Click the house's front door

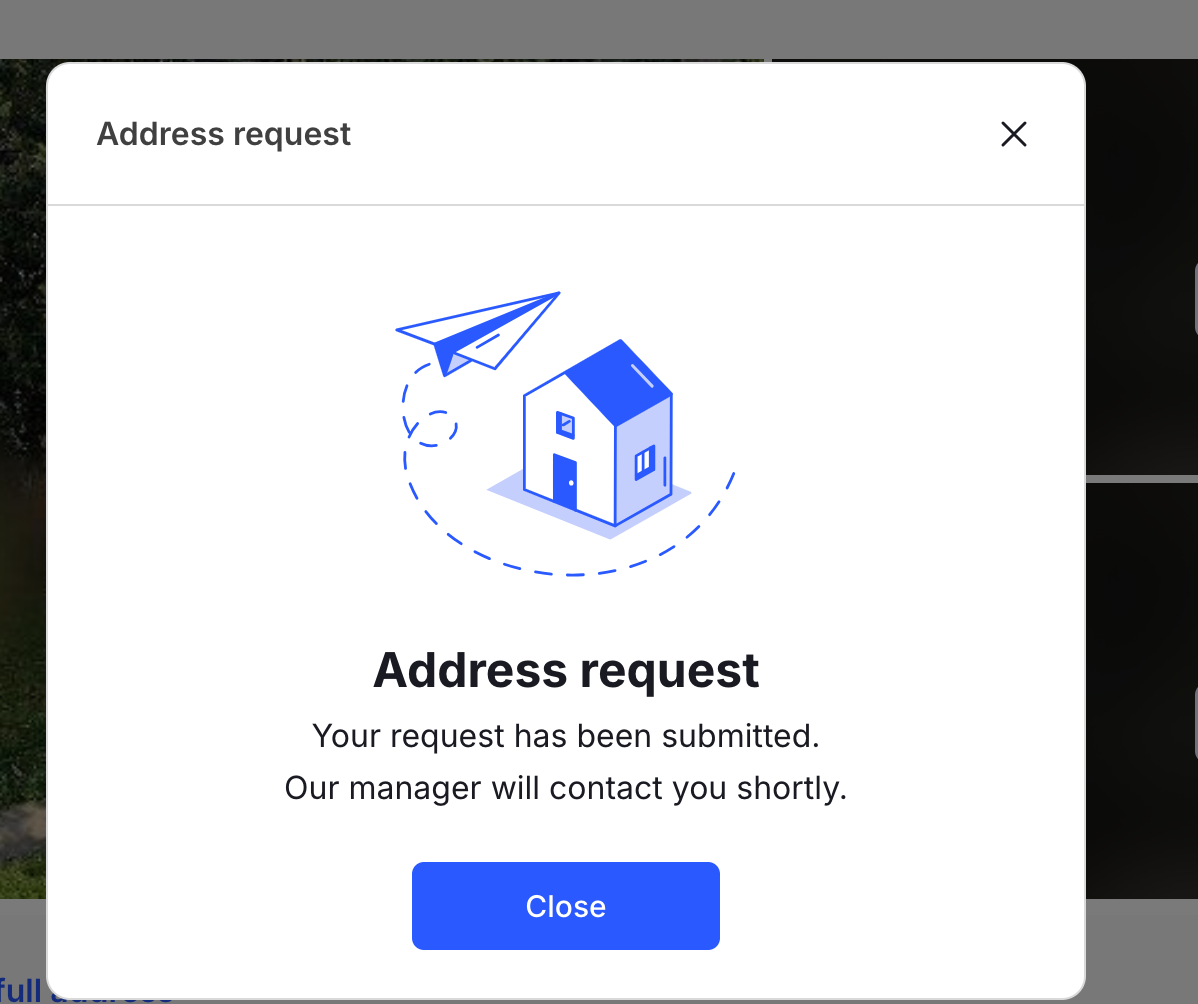tap(565, 481)
